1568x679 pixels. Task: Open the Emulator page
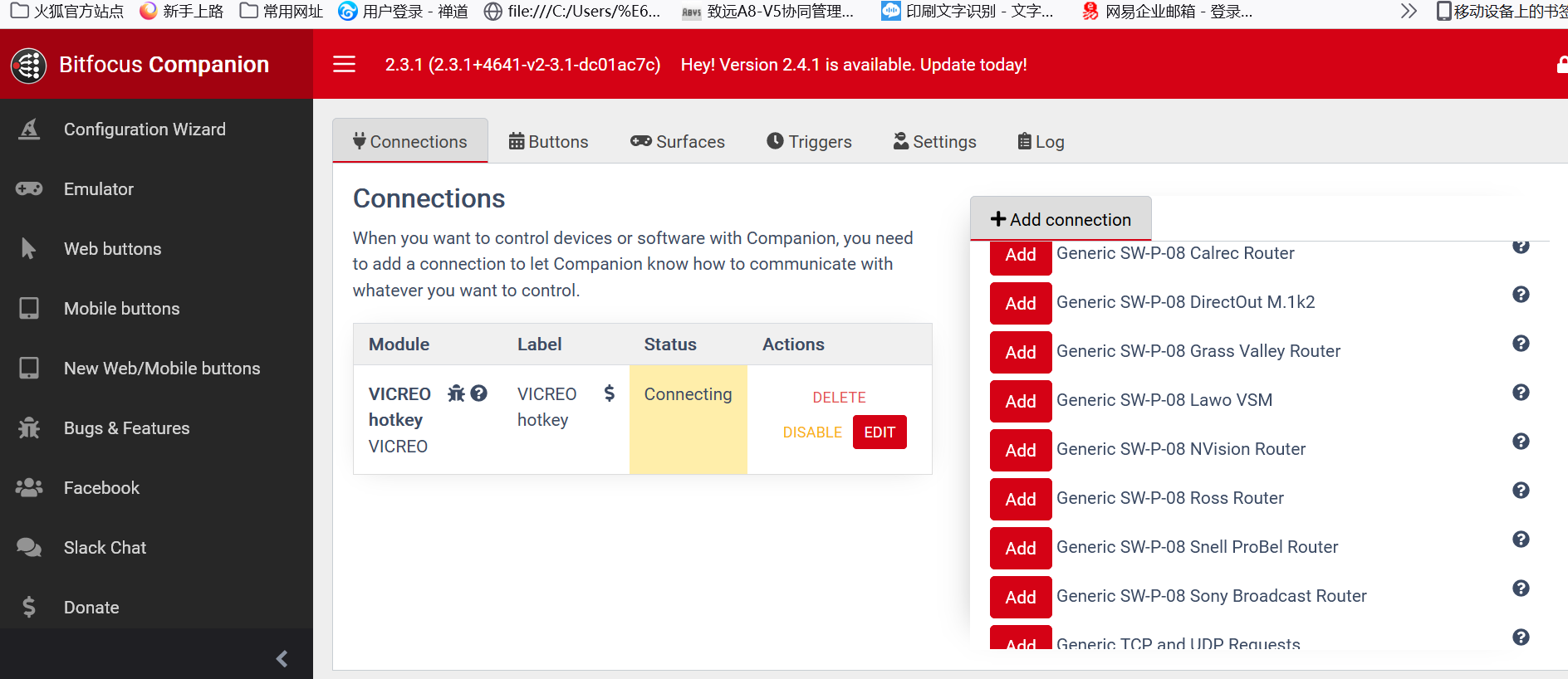156,189
